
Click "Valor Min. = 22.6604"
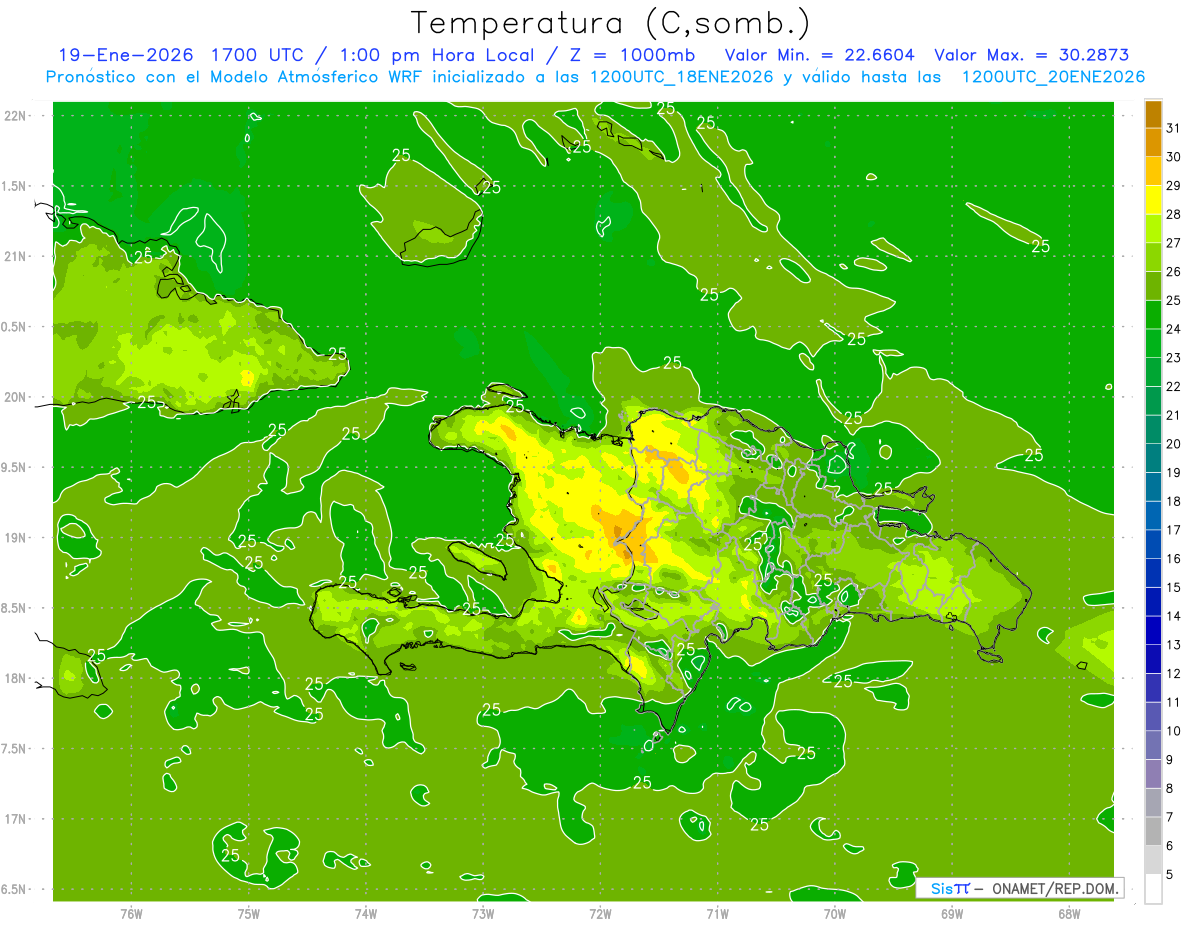[x=819, y=55]
